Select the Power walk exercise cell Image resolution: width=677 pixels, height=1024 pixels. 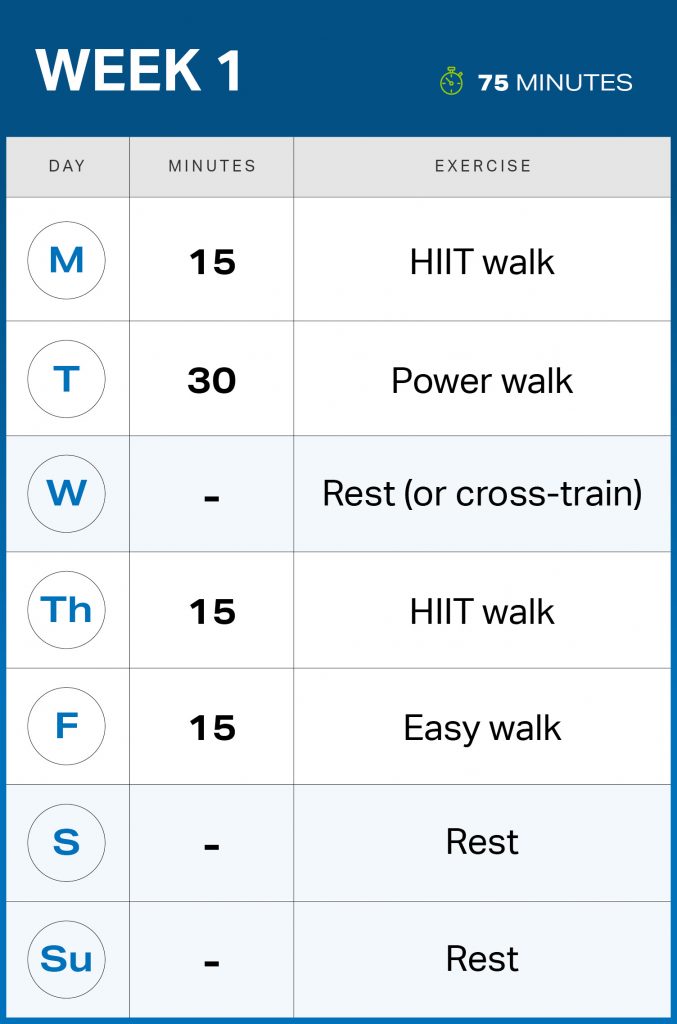[482, 380]
